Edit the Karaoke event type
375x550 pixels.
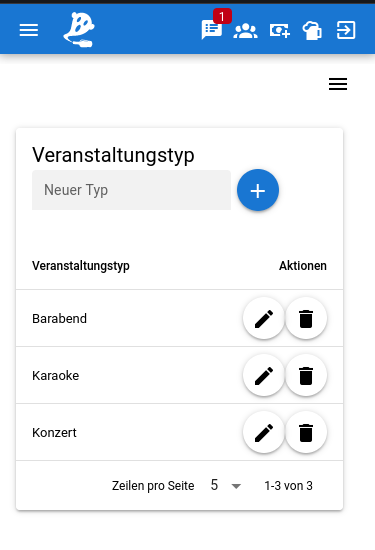(x=264, y=375)
